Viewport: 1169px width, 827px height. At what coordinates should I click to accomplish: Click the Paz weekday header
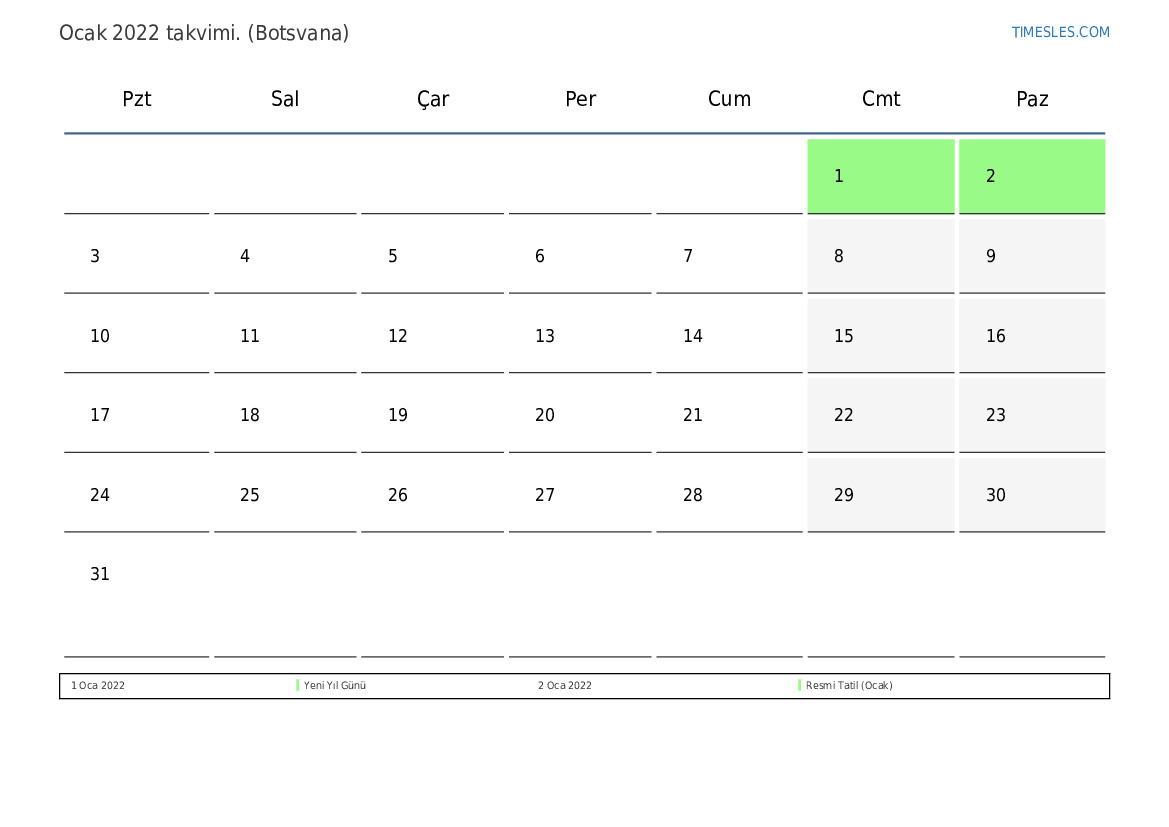(x=1032, y=99)
